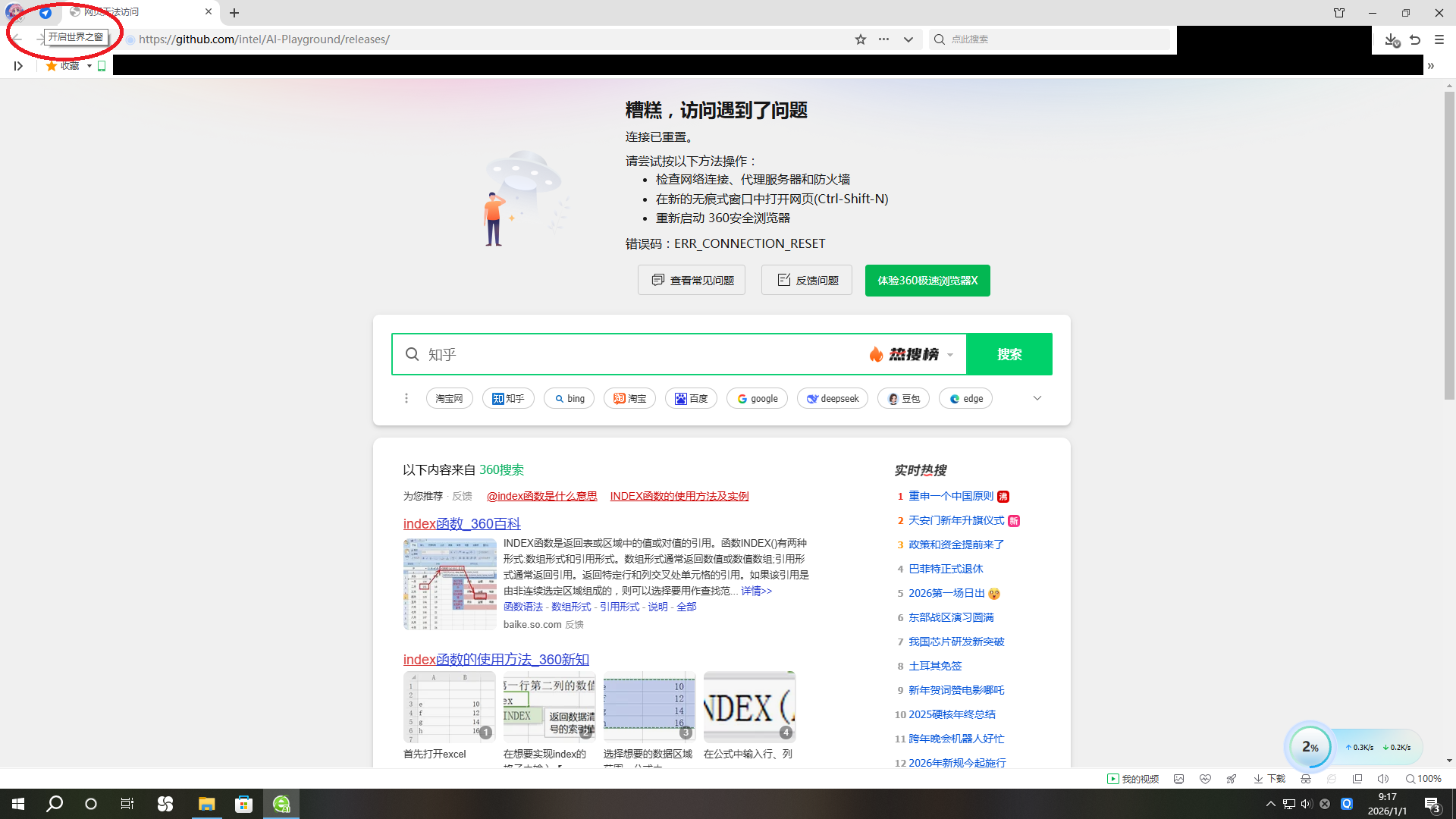Click the 反馈问题 button
The width and height of the screenshot is (1456, 819).
tap(807, 280)
